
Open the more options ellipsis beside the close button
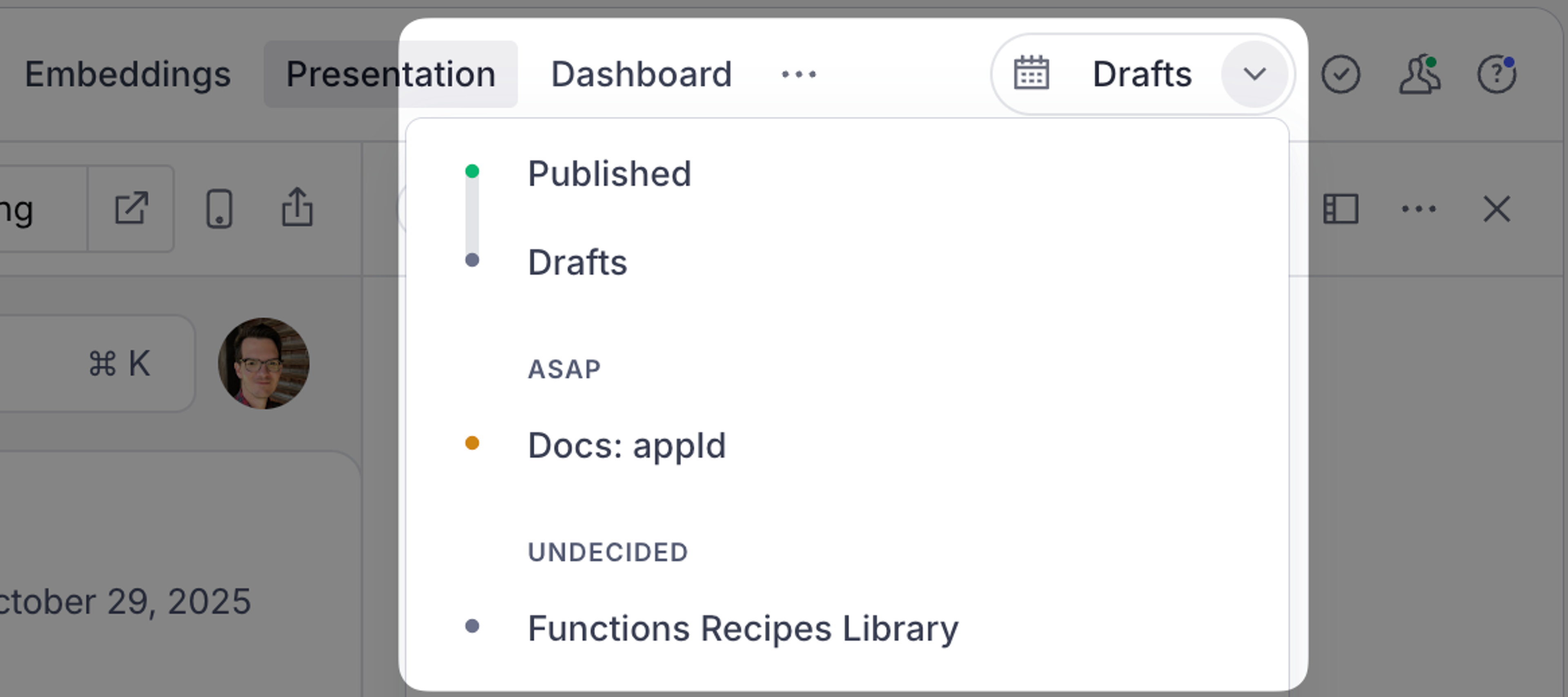pyautogui.click(x=1418, y=208)
